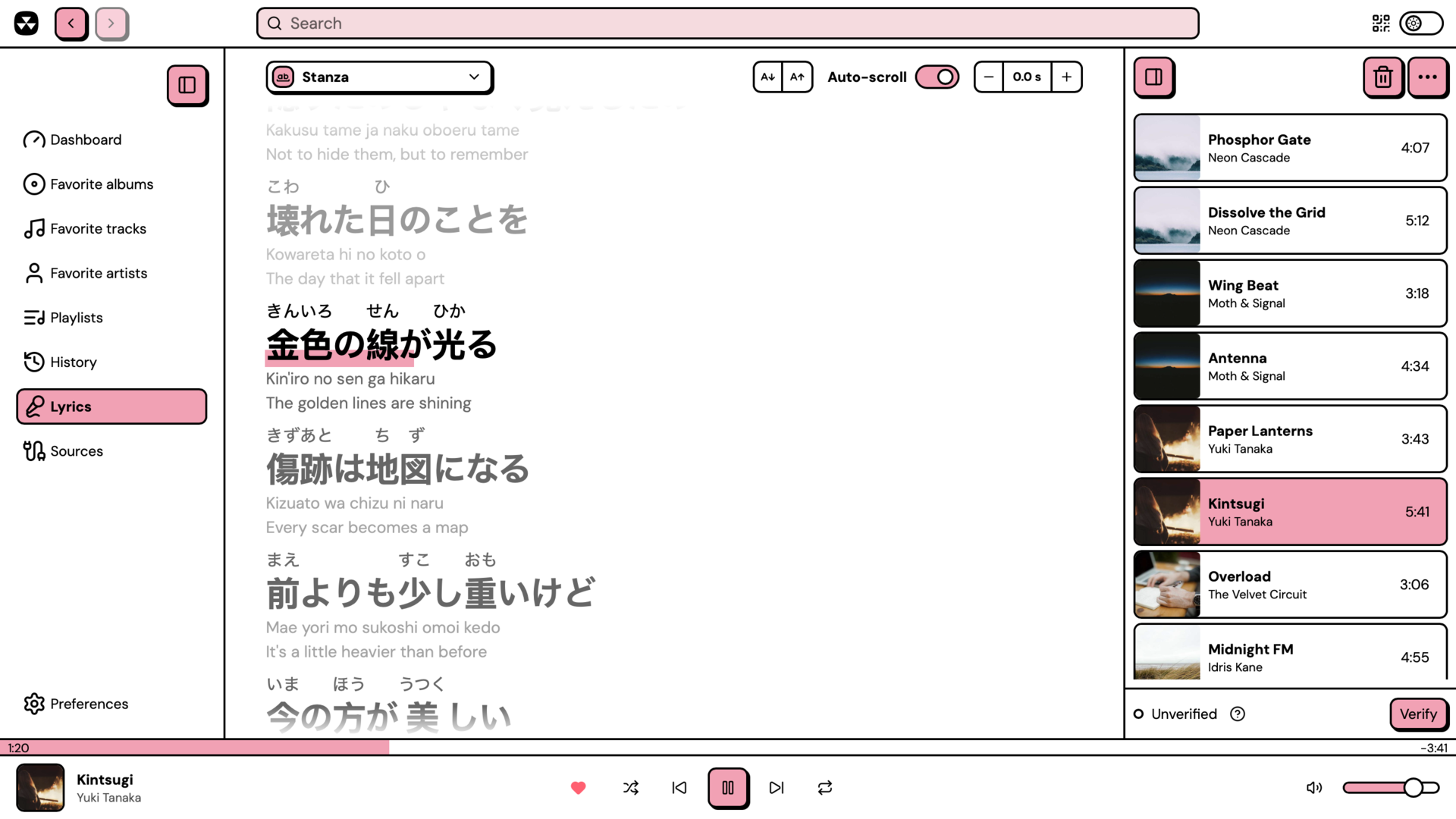Decrease lyrics font size

[x=768, y=77]
